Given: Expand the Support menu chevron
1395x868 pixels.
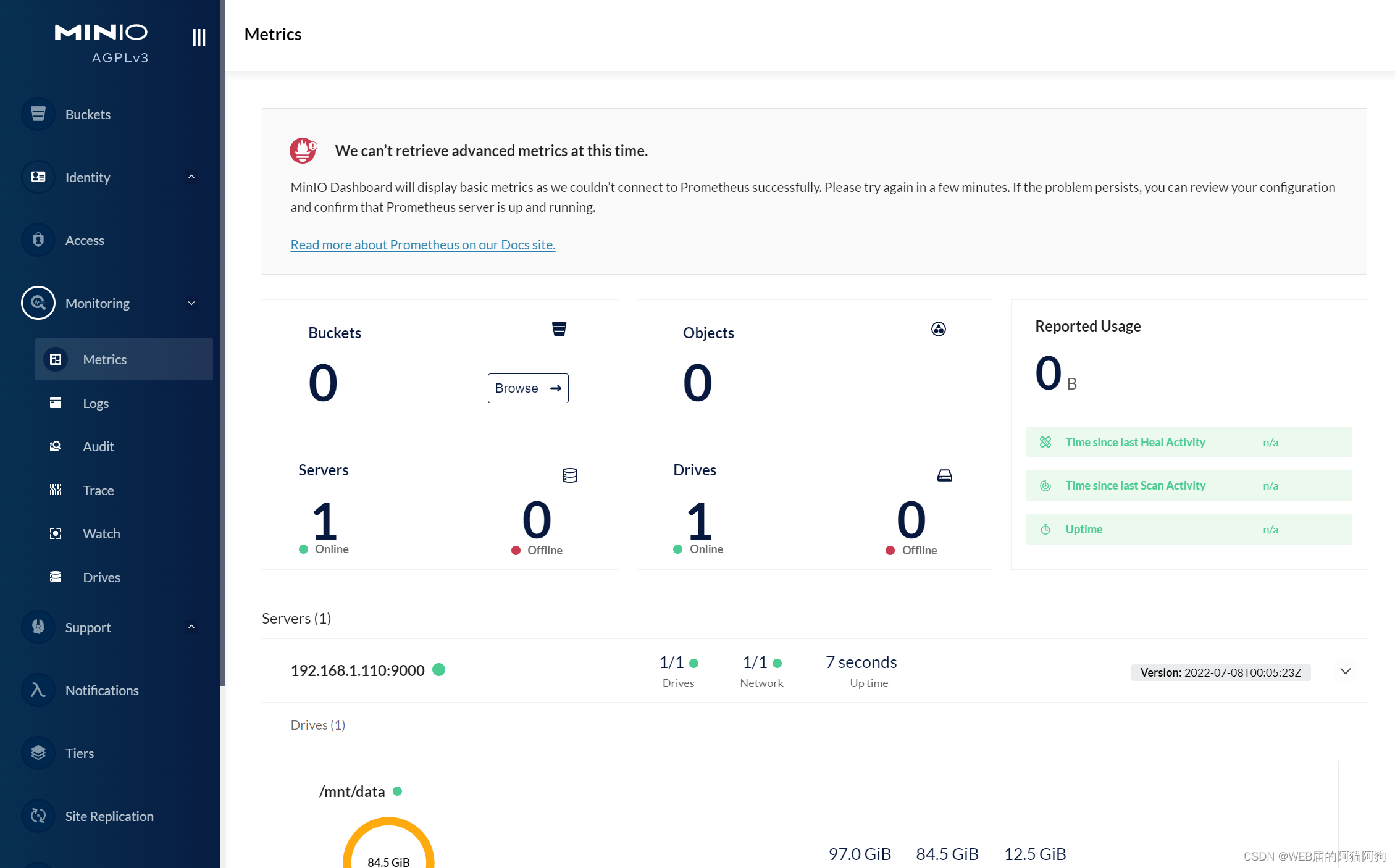Looking at the screenshot, I should (x=191, y=627).
